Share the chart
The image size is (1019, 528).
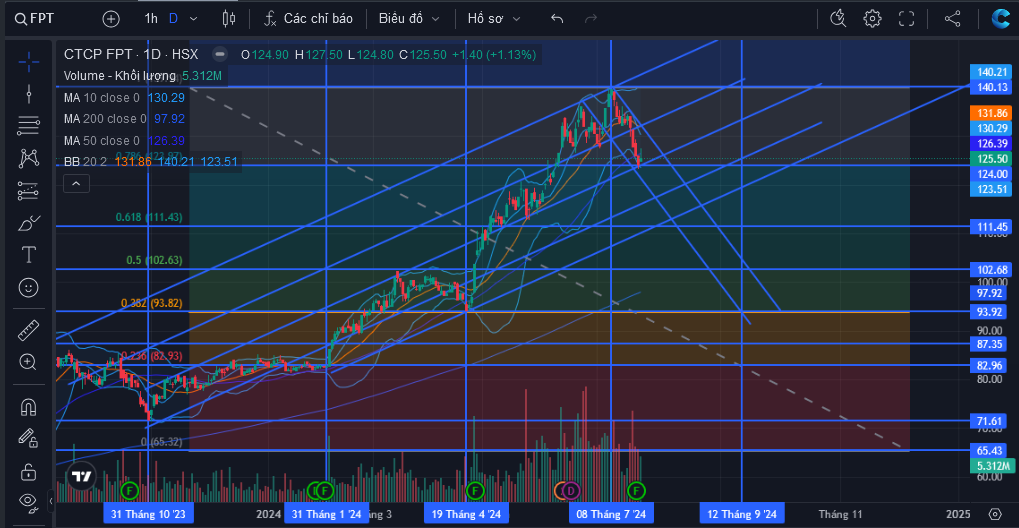click(x=952, y=19)
